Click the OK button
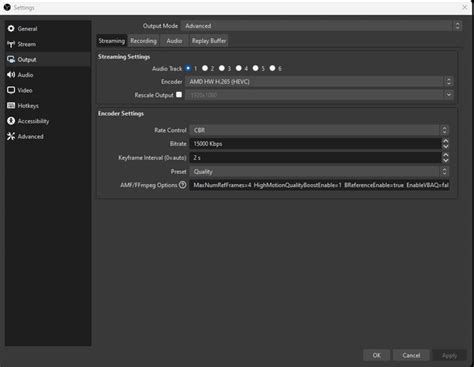Image resolution: width=474 pixels, height=367 pixels. pos(377,355)
